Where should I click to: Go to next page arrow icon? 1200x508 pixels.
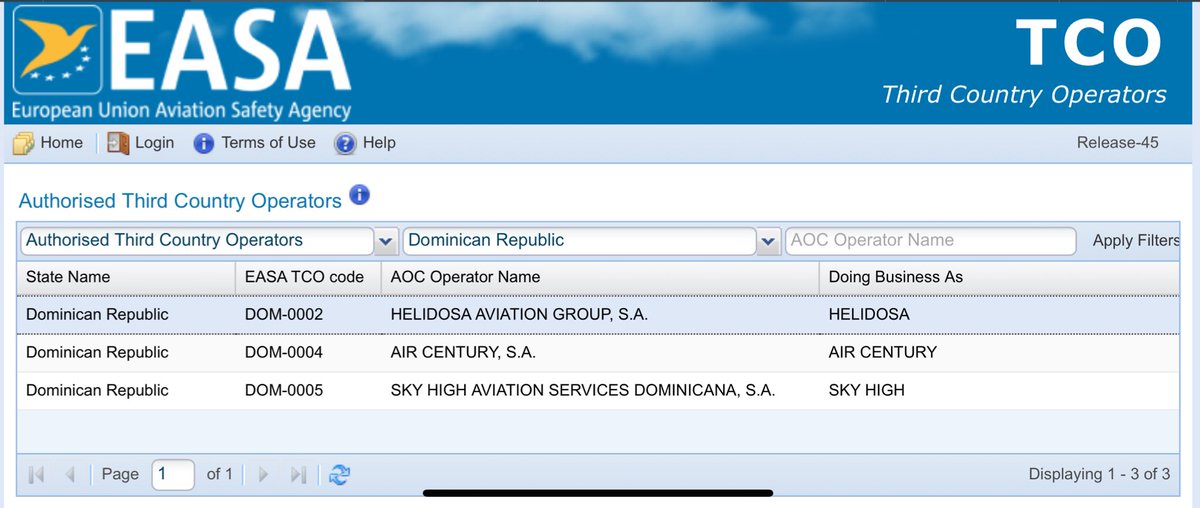(264, 475)
